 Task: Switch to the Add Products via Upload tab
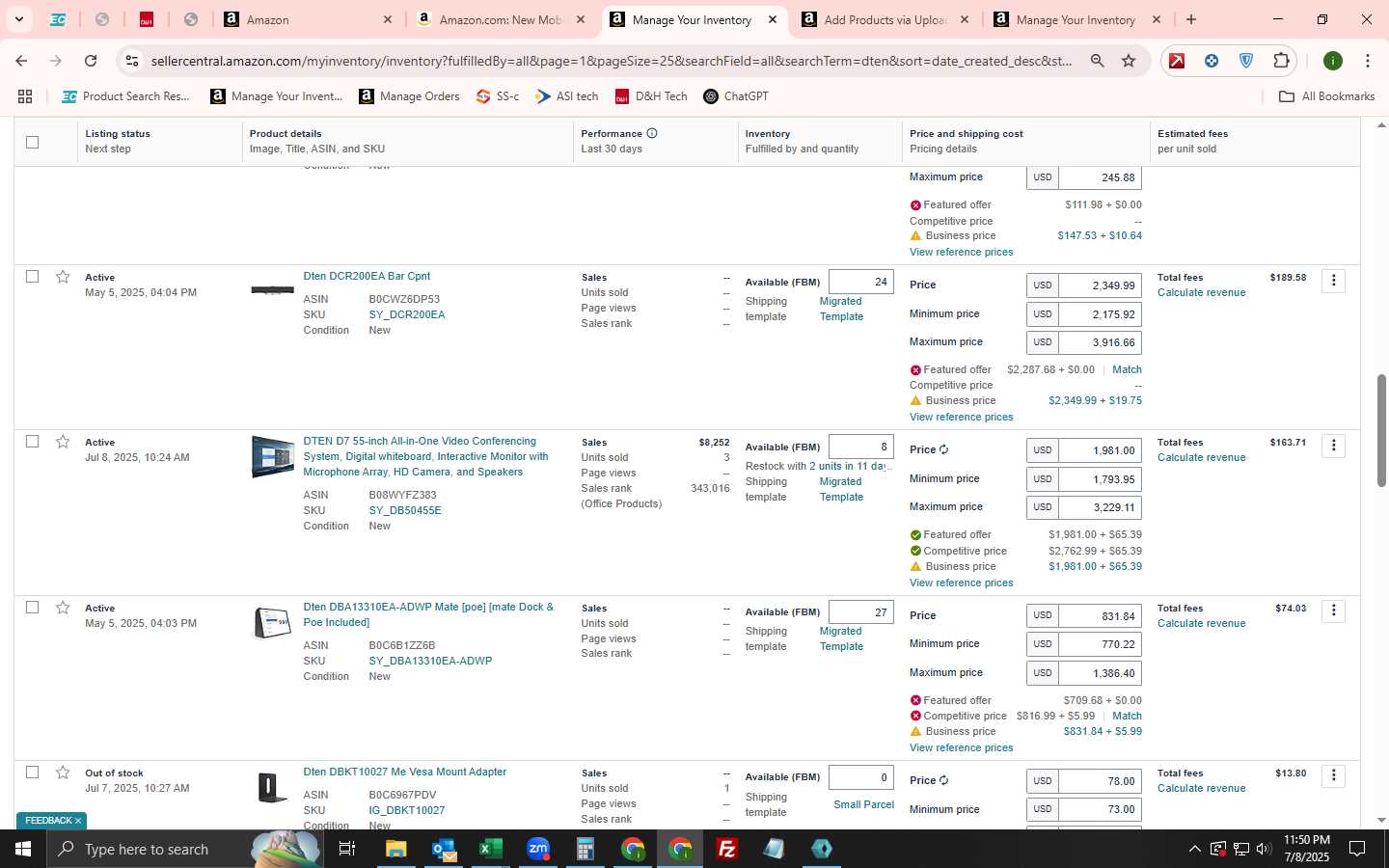tap(885, 19)
